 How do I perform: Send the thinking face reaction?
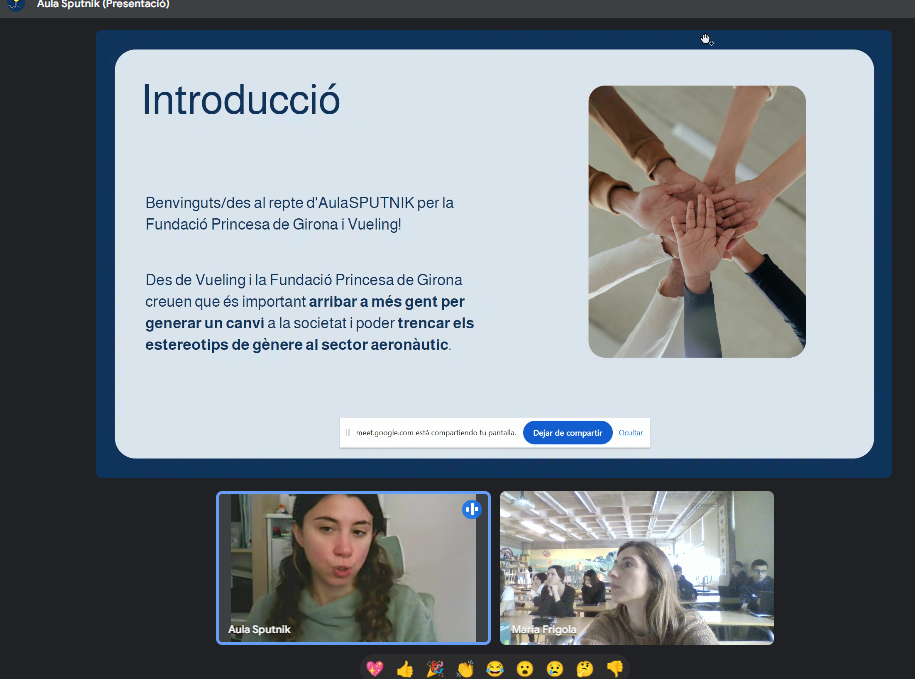(585, 669)
